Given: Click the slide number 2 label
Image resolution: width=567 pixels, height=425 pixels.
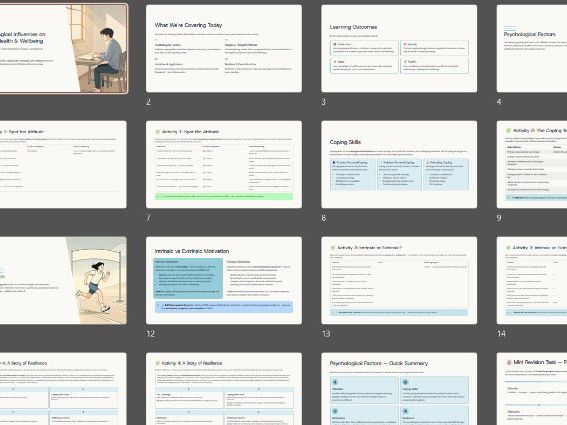Looking at the screenshot, I should pos(148,102).
